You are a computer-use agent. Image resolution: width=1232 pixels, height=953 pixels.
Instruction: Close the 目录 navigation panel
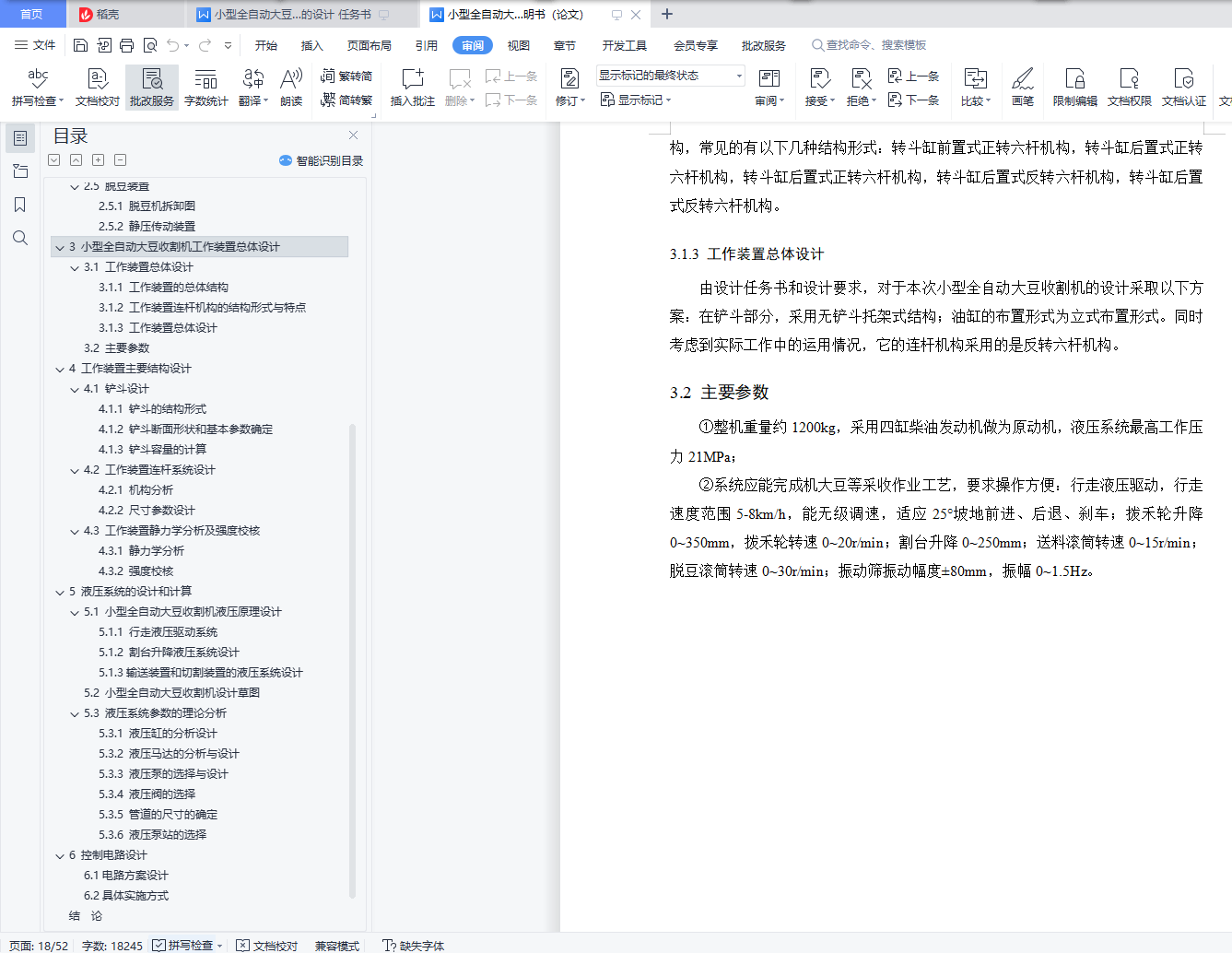(353, 135)
